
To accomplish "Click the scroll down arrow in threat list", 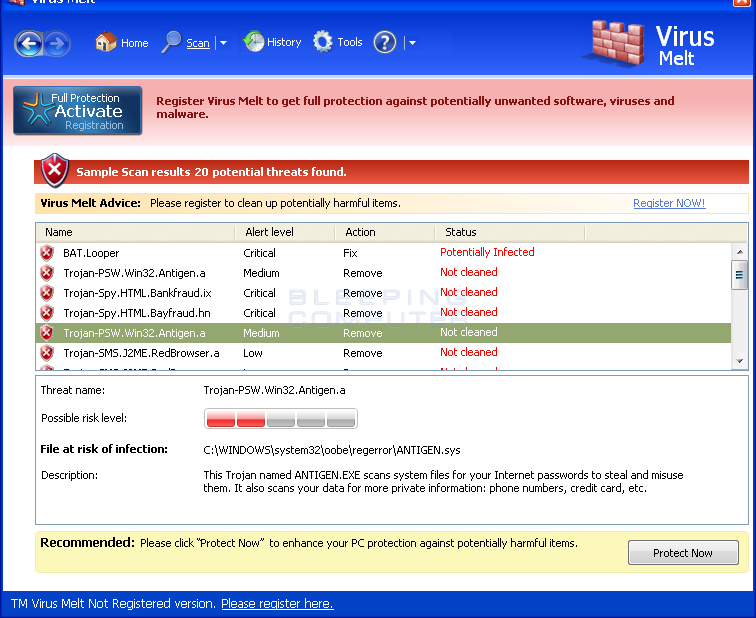I will (x=740, y=360).
